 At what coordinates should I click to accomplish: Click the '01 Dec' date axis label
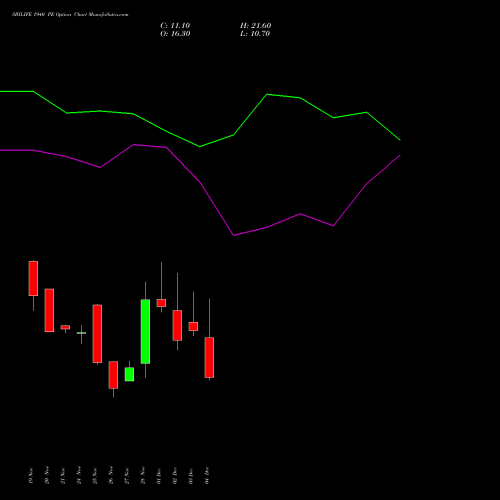(x=159, y=476)
